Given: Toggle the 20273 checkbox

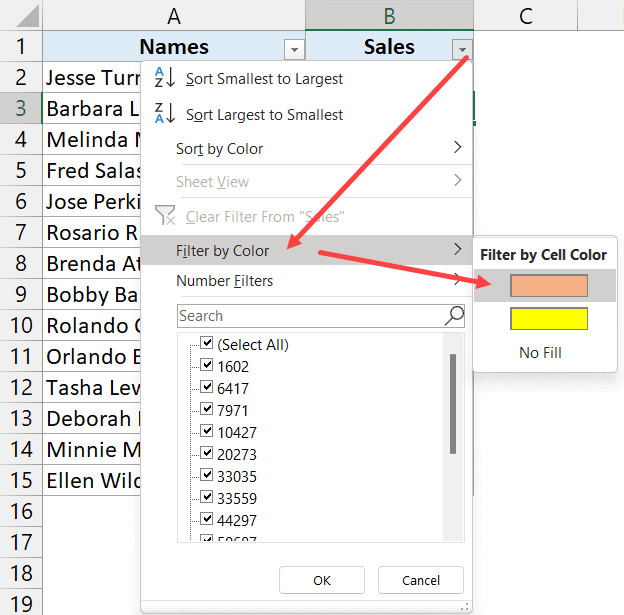Looking at the screenshot, I should click(207, 453).
